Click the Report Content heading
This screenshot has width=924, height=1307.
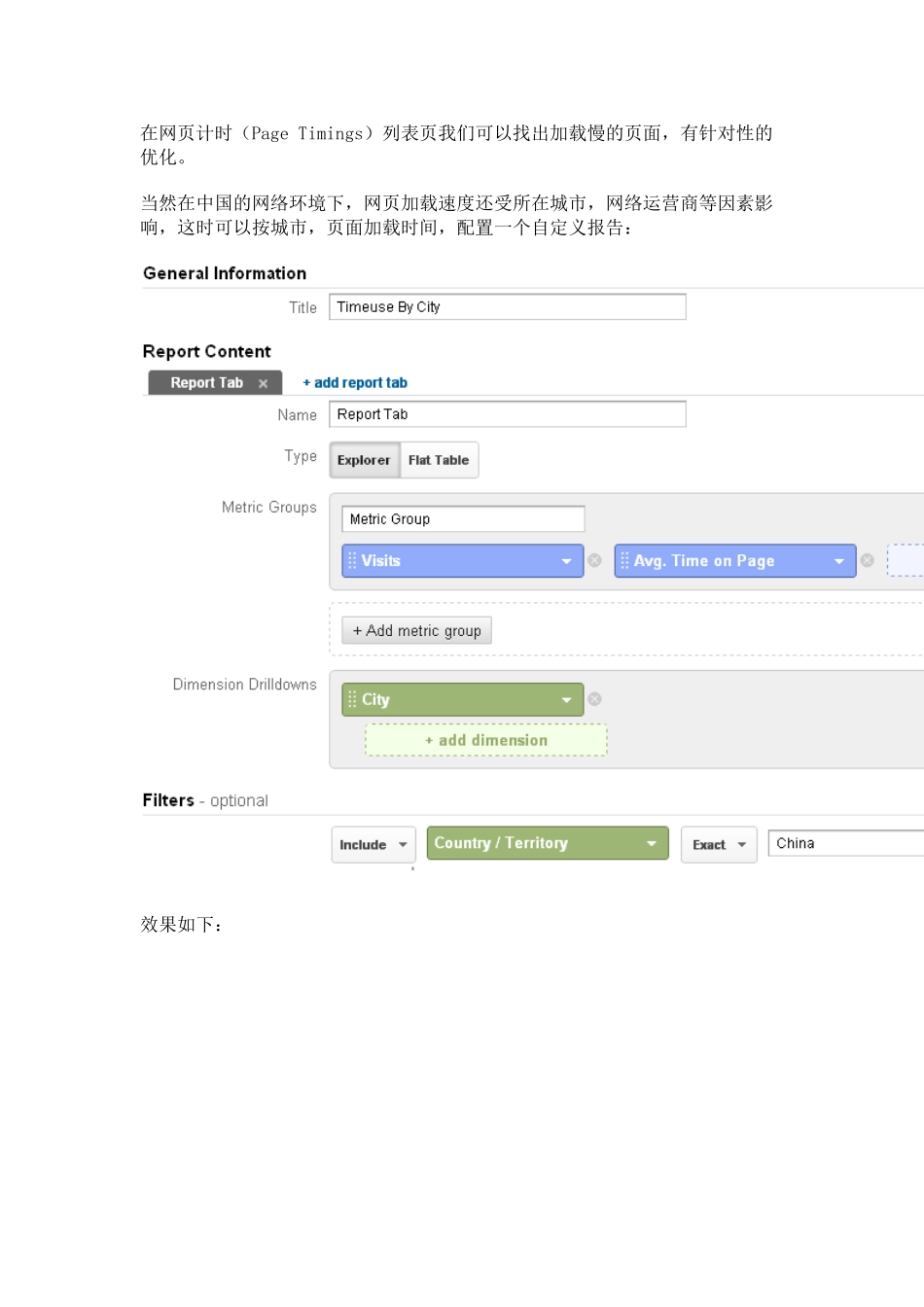pyautogui.click(x=207, y=351)
